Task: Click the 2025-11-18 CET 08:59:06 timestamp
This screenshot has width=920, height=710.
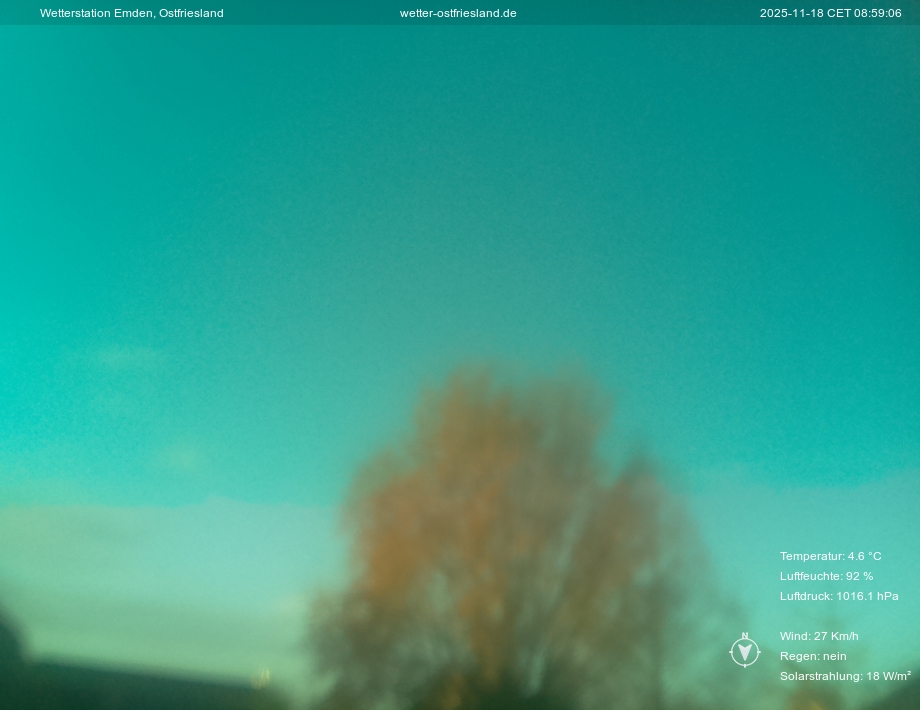Action: (830, 13)
